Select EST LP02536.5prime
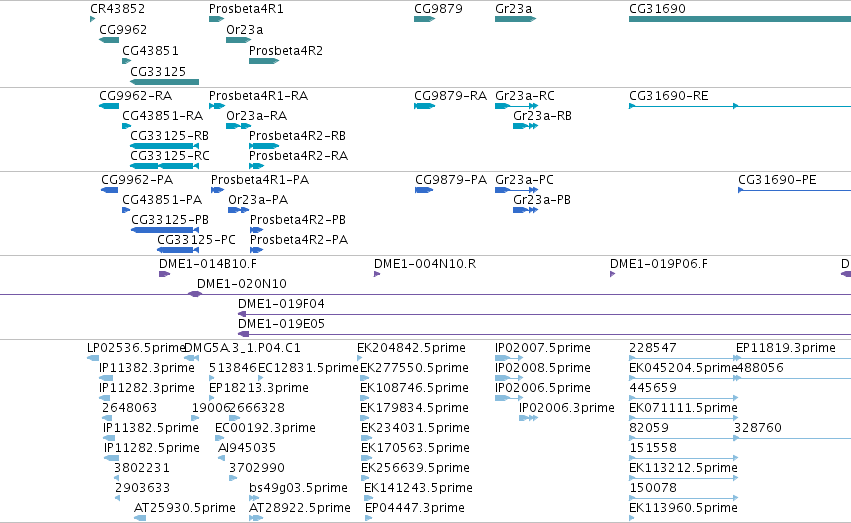851x523 pixels. 93,358
